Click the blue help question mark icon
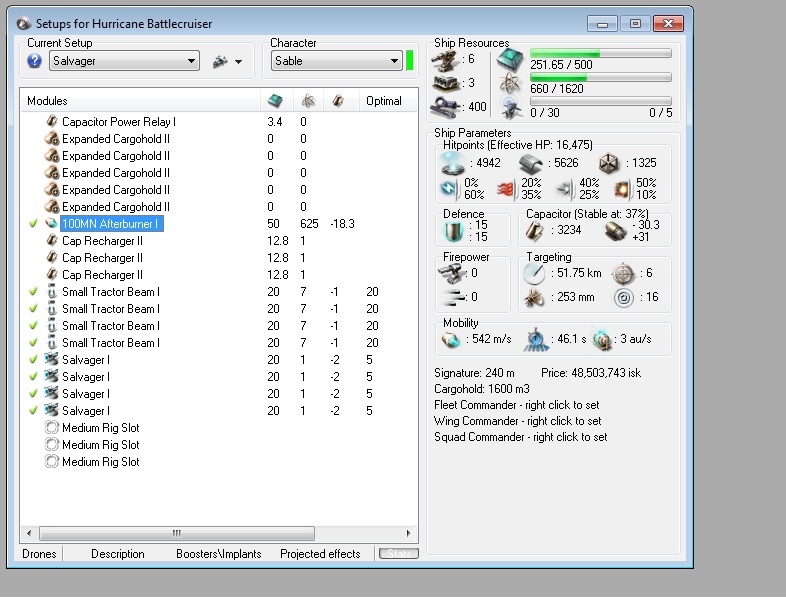Viewport: 786px width, 600px height. tap(34, 61)
